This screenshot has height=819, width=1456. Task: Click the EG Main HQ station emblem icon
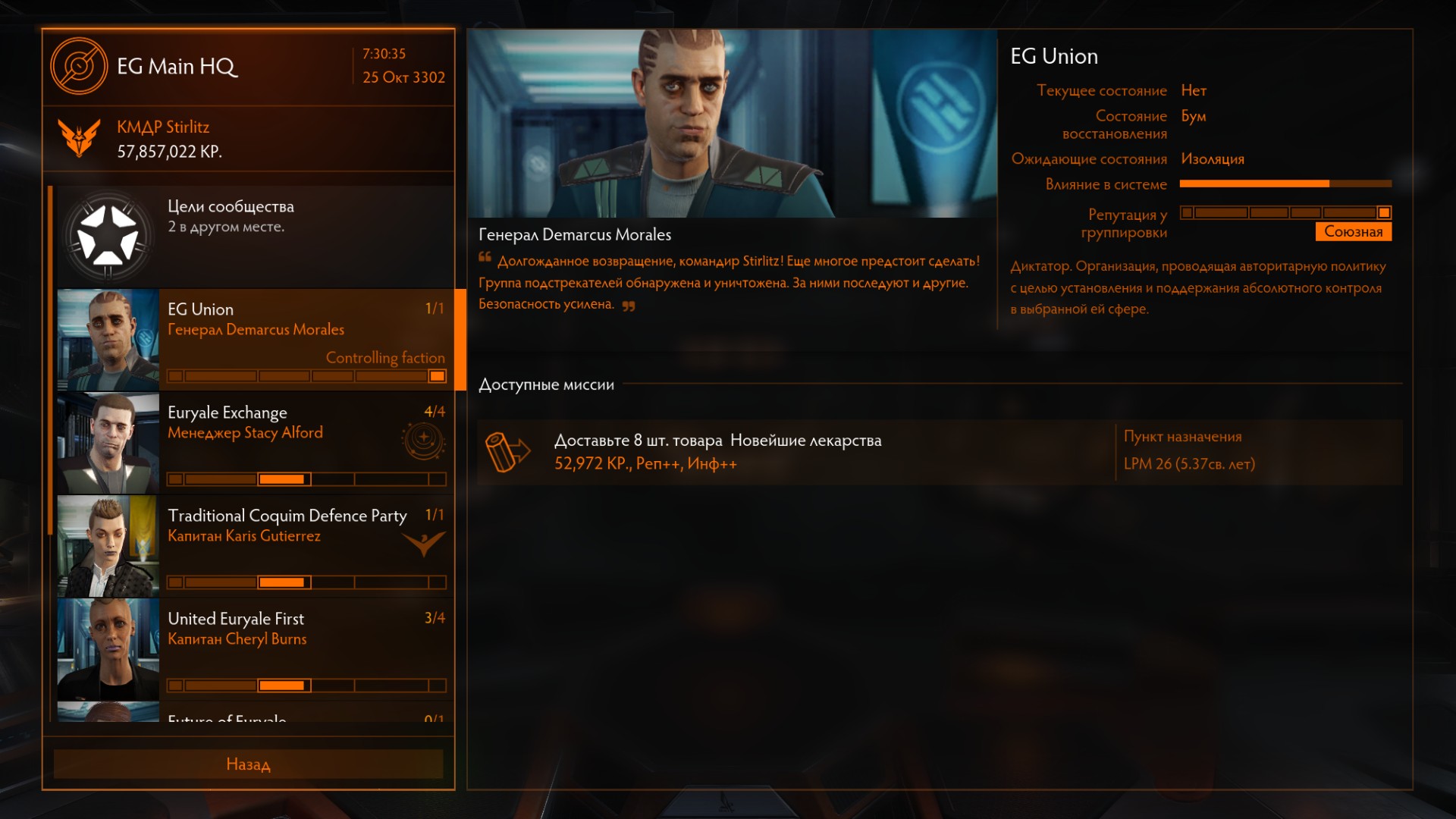(x=79, y=67)
